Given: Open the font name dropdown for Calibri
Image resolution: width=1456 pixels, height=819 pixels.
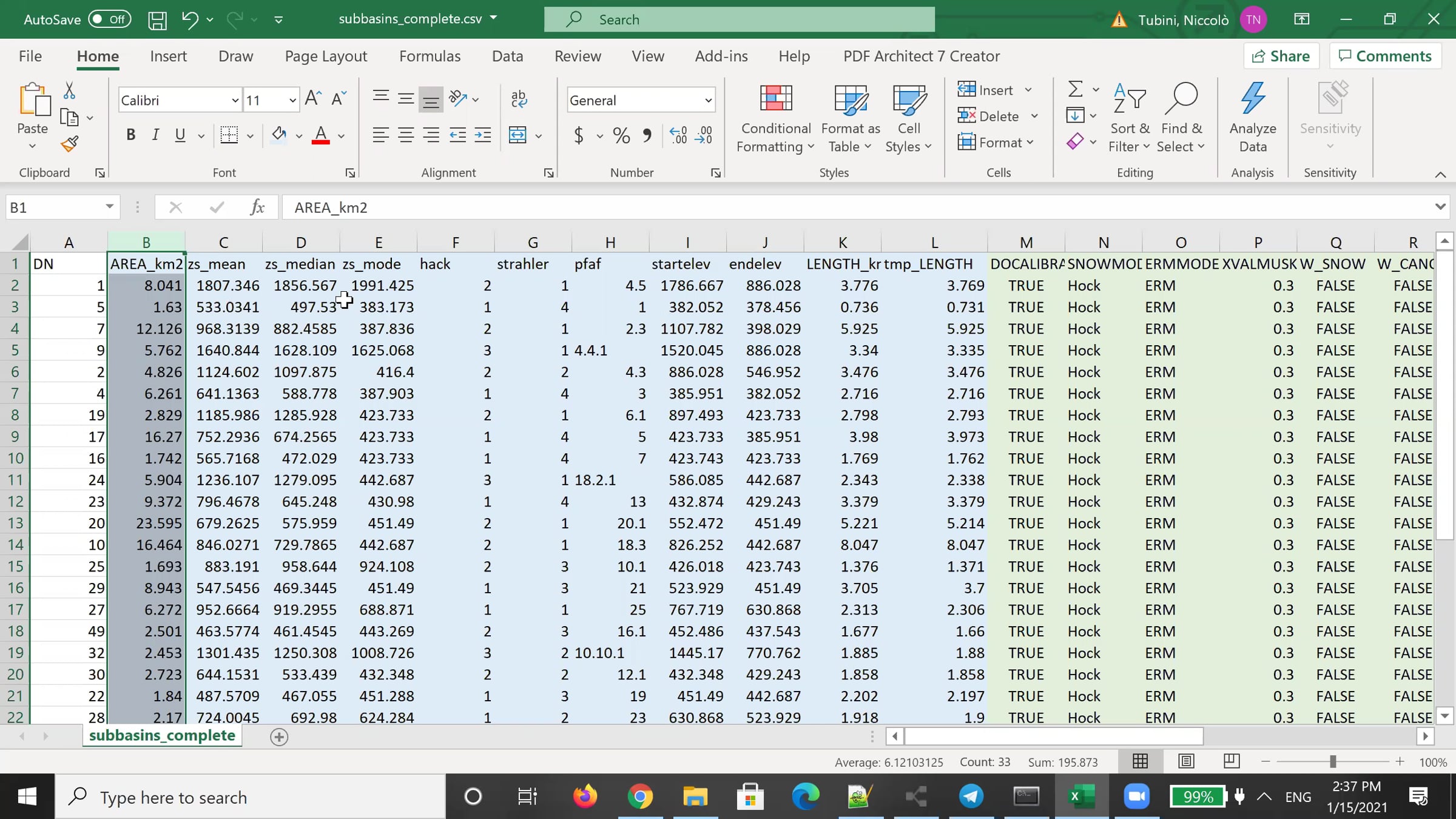Looking at the screenshot, I should tap(235, 100).
